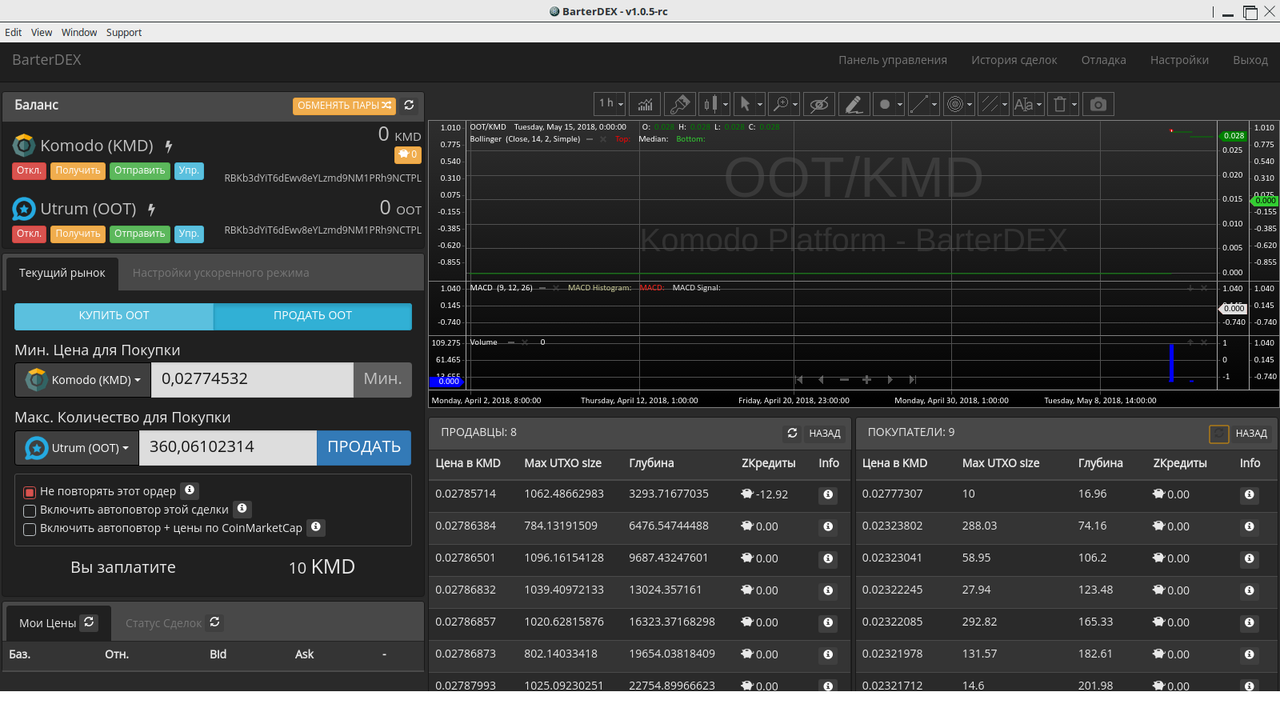
Task: Click Откл. for Komodo (KMD)
Action: pos(29,170)
